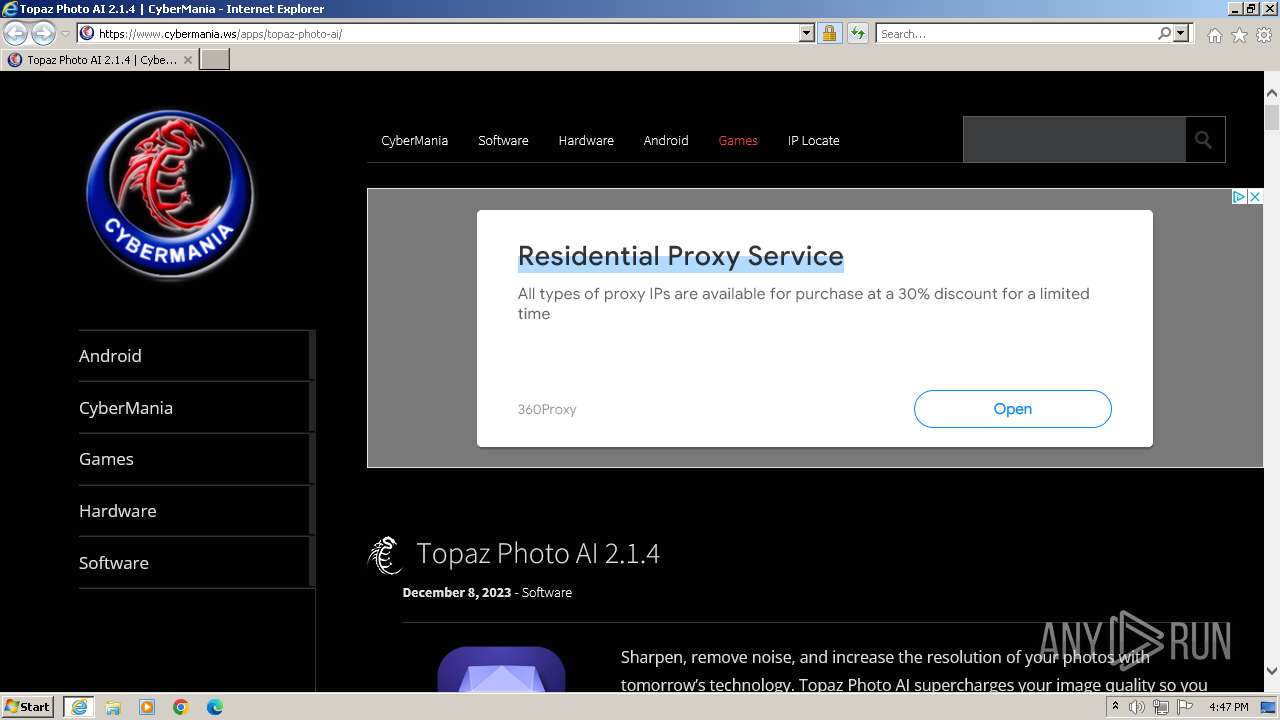Open the search provider dropdown arrow
Screen dimensions: 1280x720
tap(1181, 33)
